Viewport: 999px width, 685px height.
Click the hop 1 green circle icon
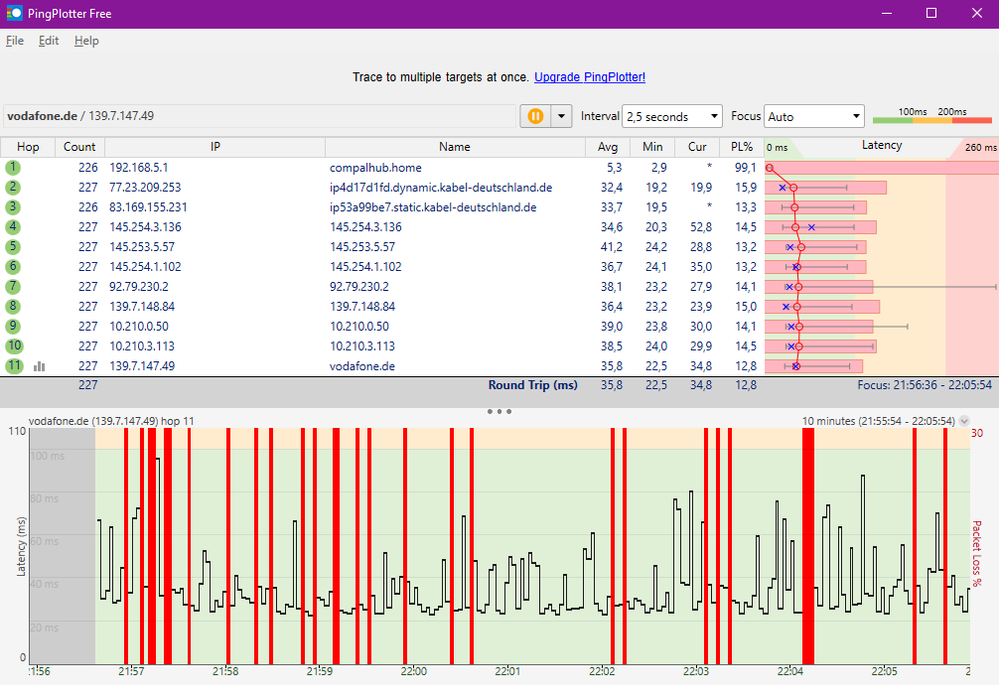[x=13, y=167]
